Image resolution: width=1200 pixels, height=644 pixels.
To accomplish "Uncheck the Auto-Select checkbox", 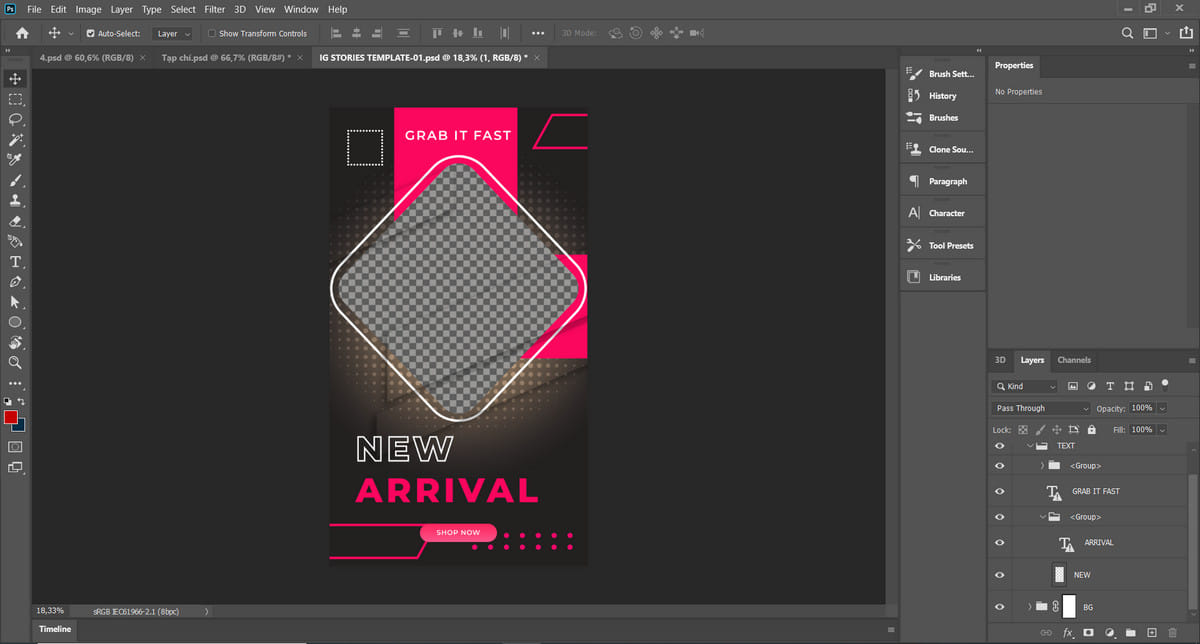I will (90, 33).
